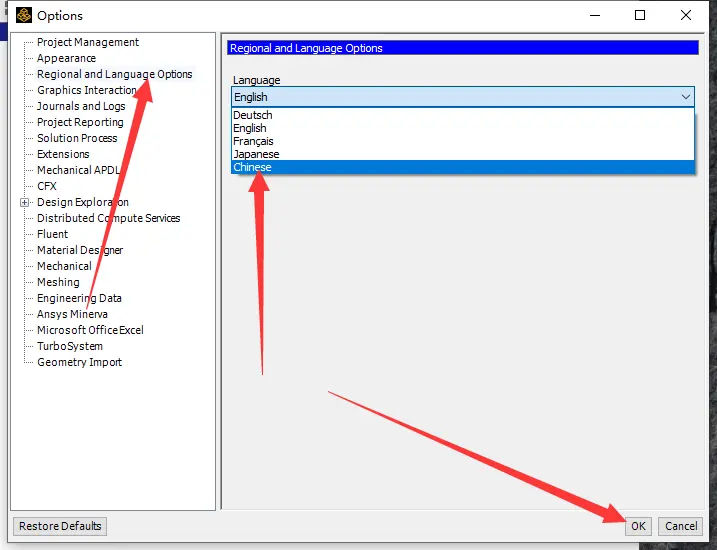Select Solution Process in the tree

[77, 138]
